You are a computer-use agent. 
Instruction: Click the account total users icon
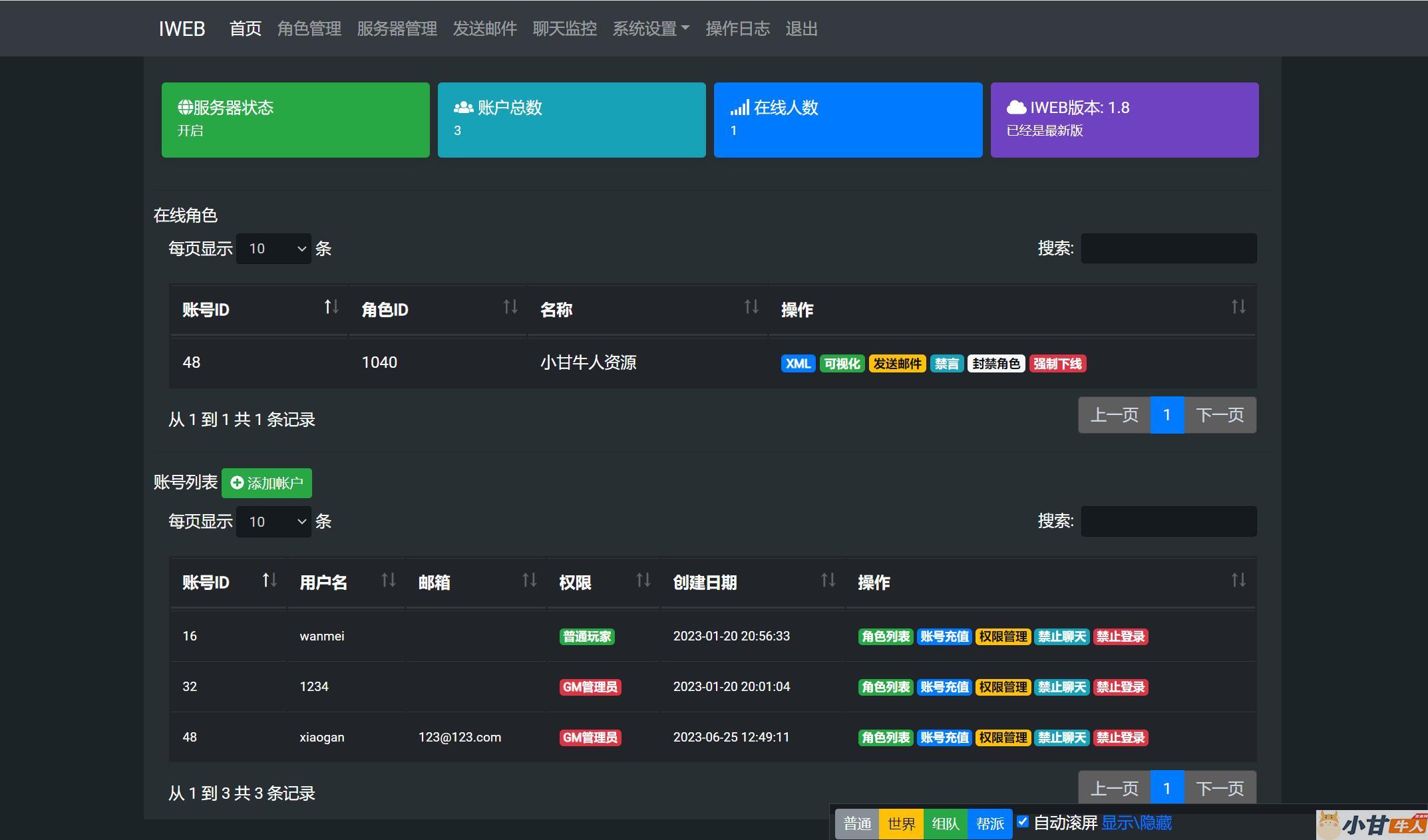coord(463,107)
